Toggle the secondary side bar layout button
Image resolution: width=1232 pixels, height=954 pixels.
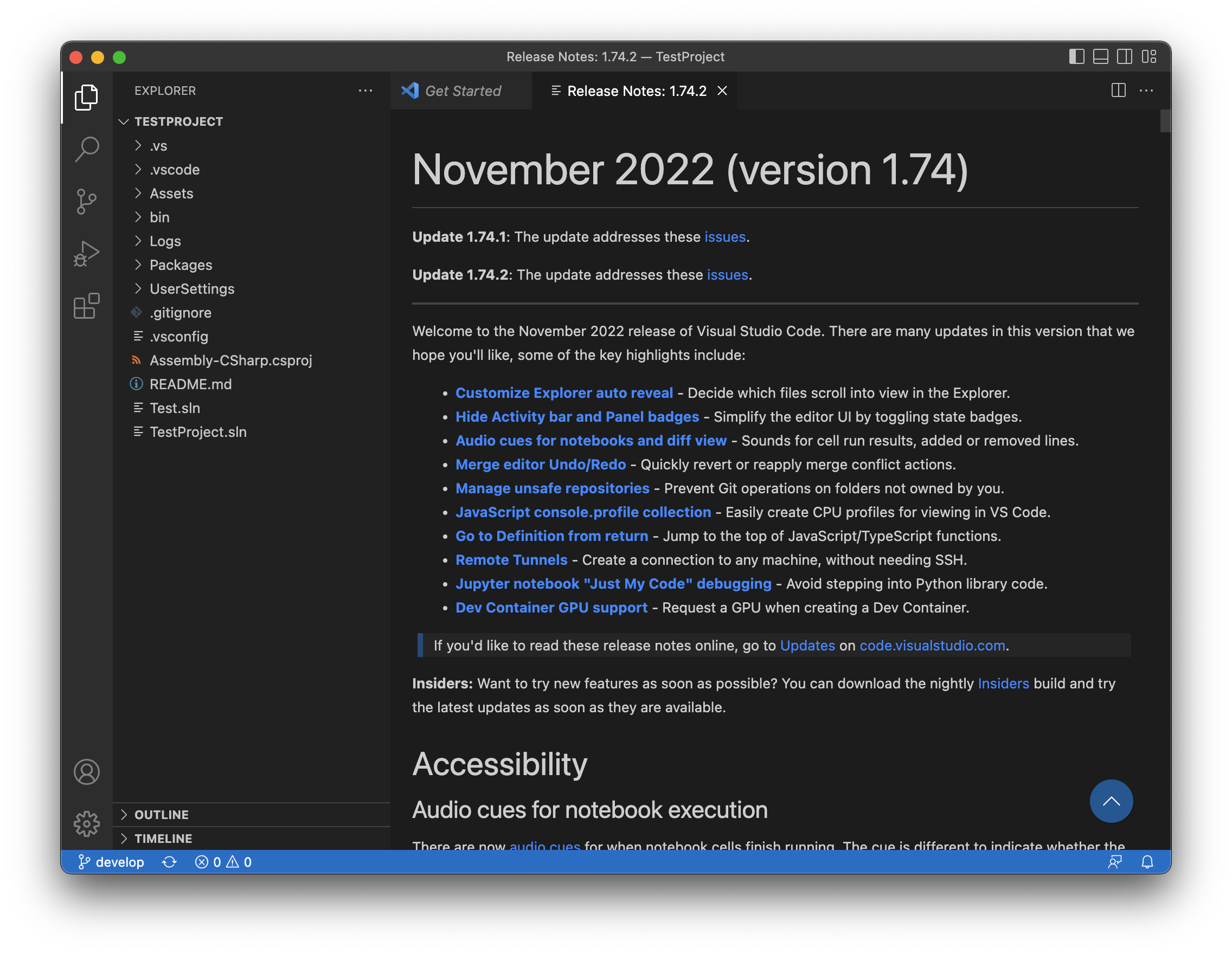click(x=1124, y=57)
